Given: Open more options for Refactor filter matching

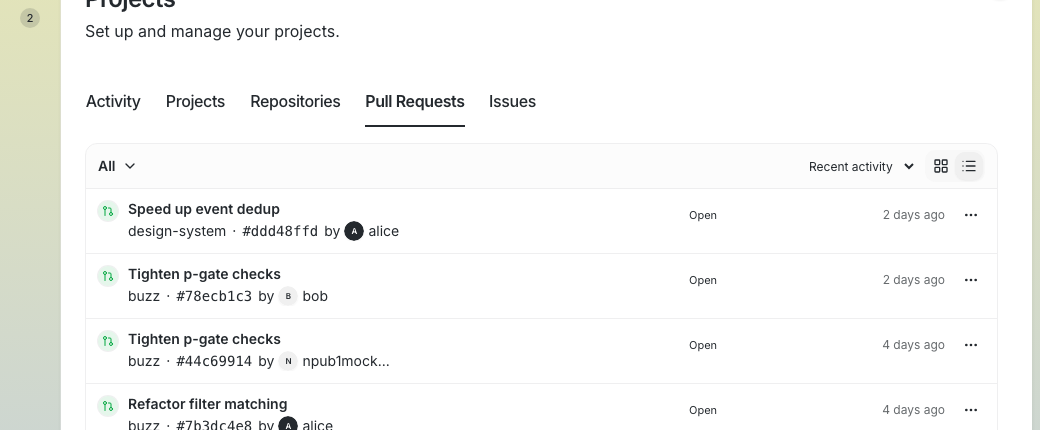Looking at the screenshot, I should tap(970, 410).
